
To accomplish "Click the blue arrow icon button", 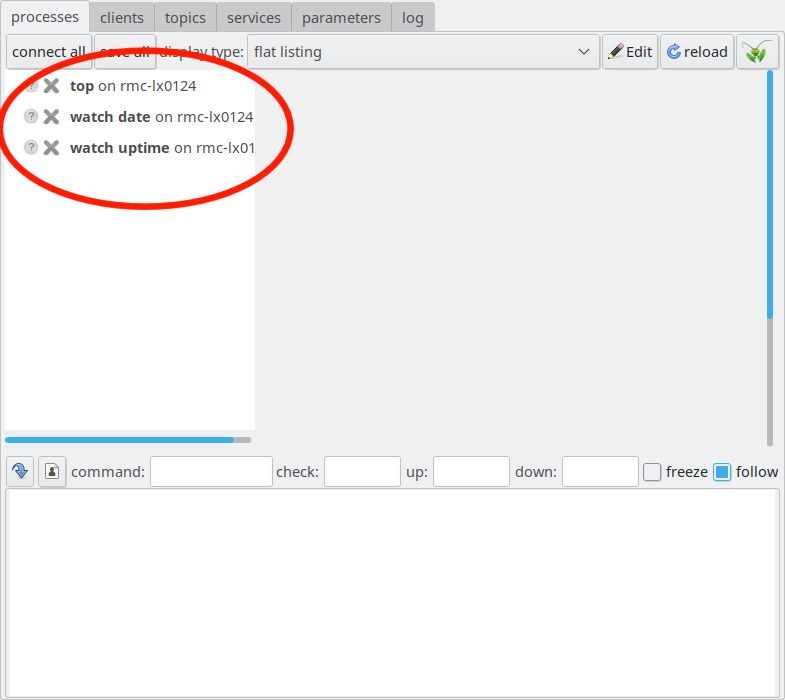I will click(20, 471).
